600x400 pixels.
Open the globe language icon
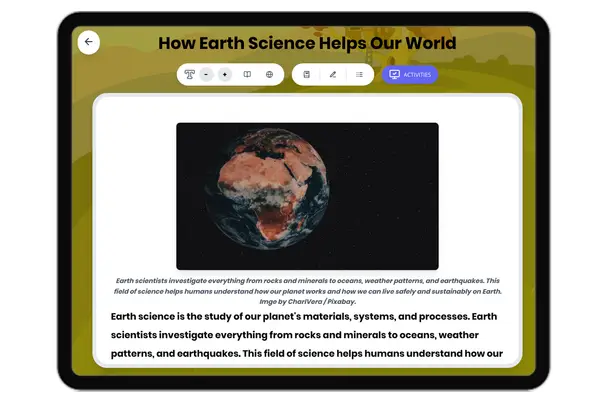[269, 74]
